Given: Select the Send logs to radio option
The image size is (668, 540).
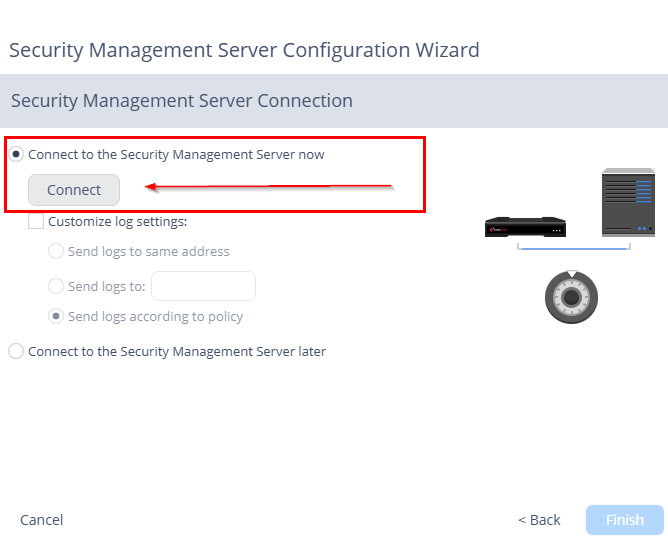Looking at the screenshot, I should [56, 286].
